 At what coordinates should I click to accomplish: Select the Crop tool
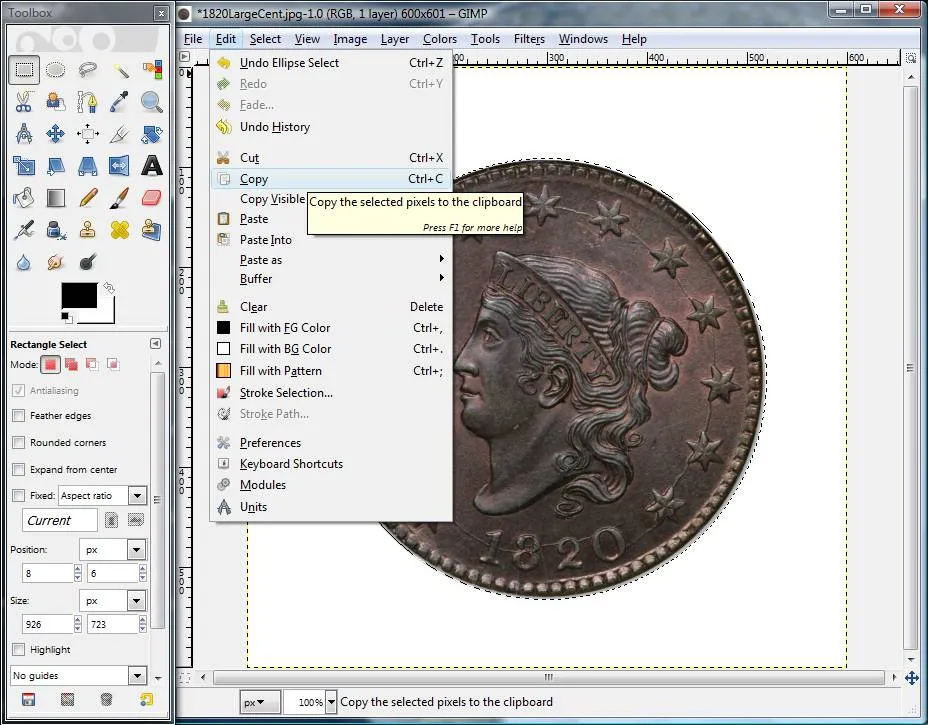coord(120,134)
